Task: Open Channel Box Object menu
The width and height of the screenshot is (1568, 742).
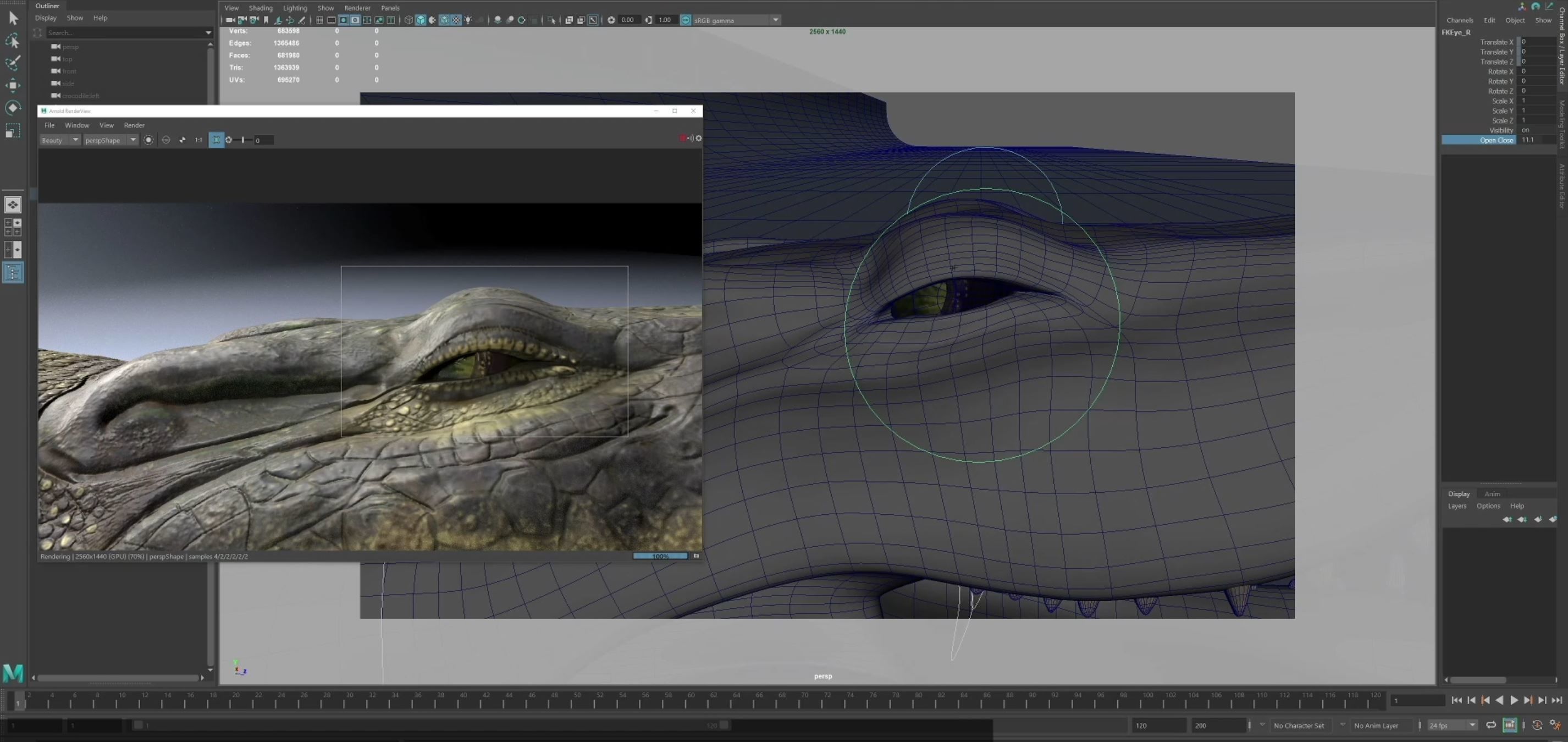Action: click(x=1515, y=20)
